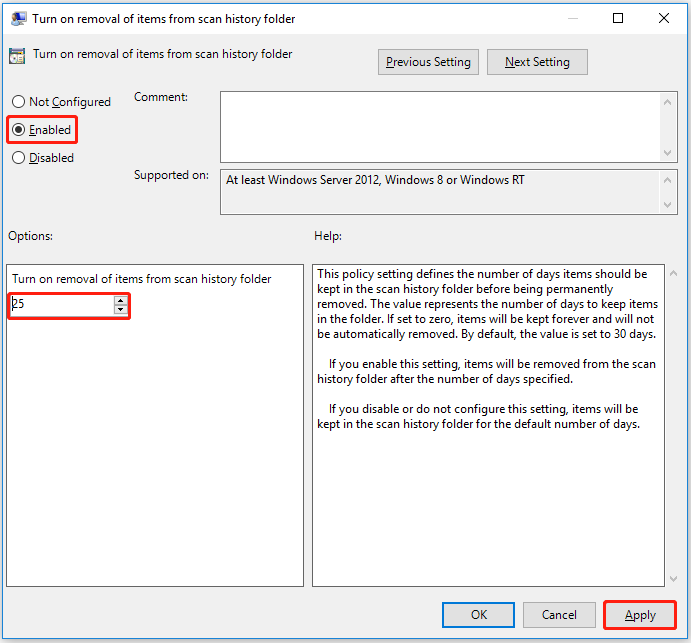Screen dimensions: 691x643
Task: Click the title bar policy window icon
Action: pos(18,19)
